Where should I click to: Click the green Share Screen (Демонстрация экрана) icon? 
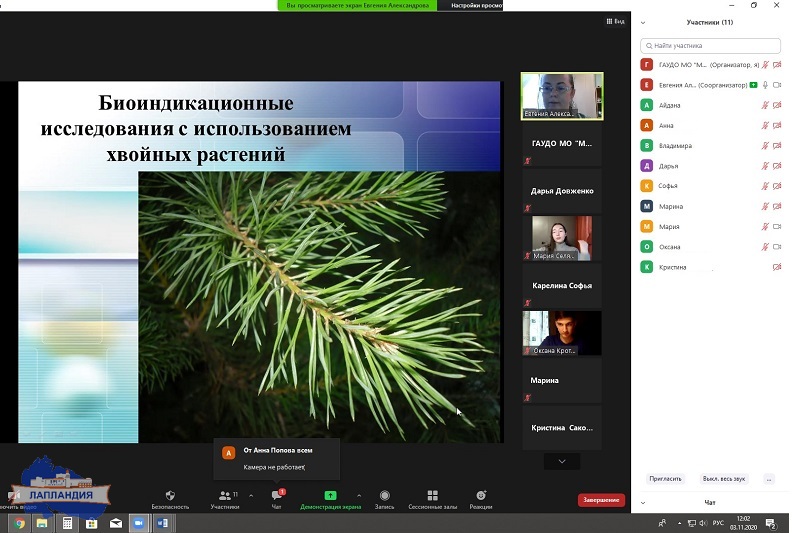[331, 495]
